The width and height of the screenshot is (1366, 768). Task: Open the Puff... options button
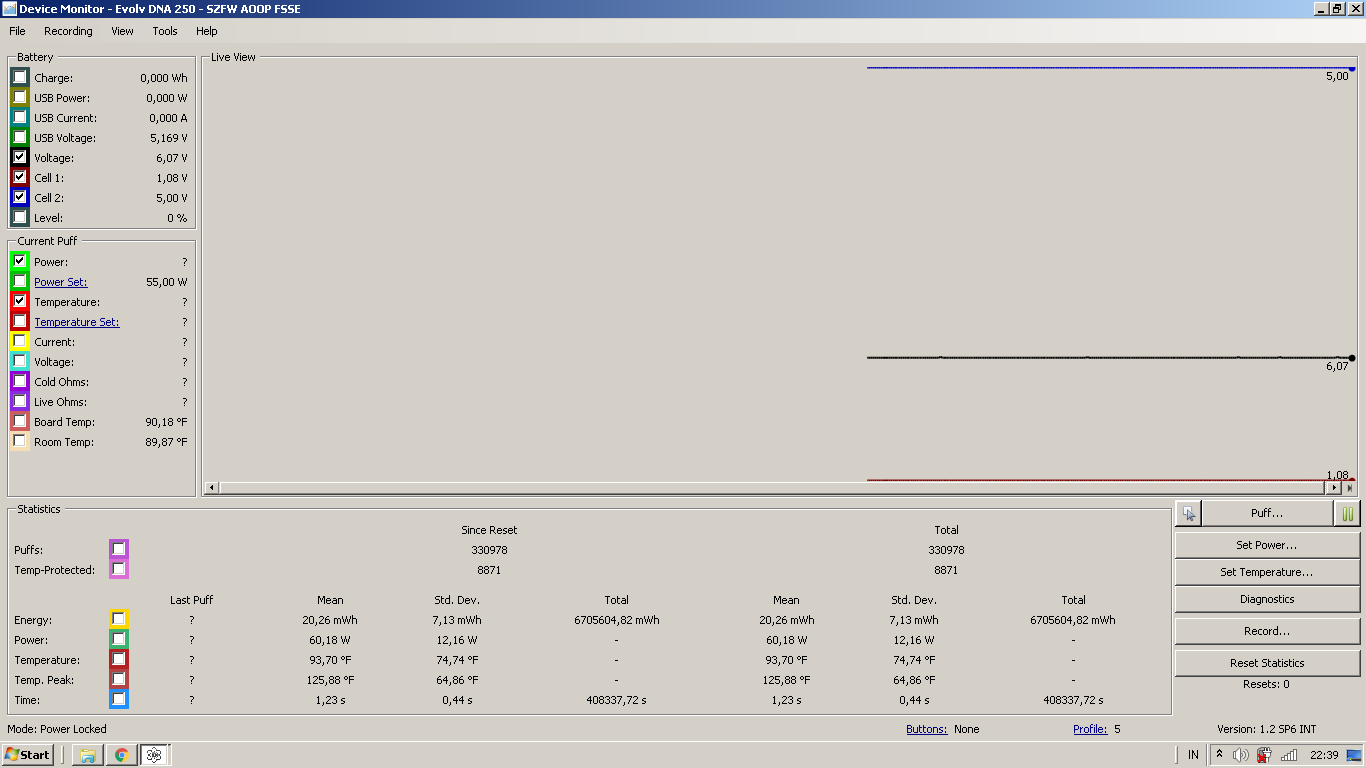pyautogui.click(x=1266, y=513)
